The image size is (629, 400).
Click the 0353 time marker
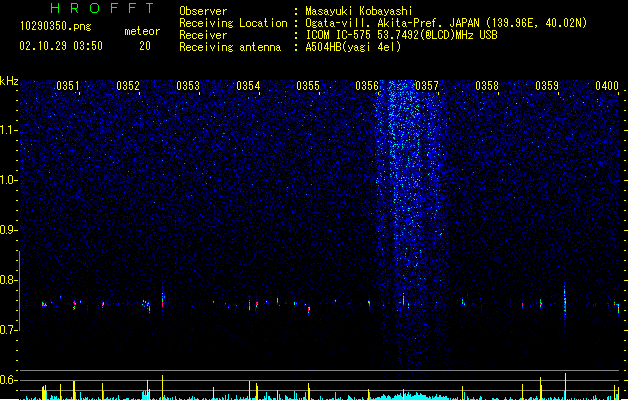[188, 86]
